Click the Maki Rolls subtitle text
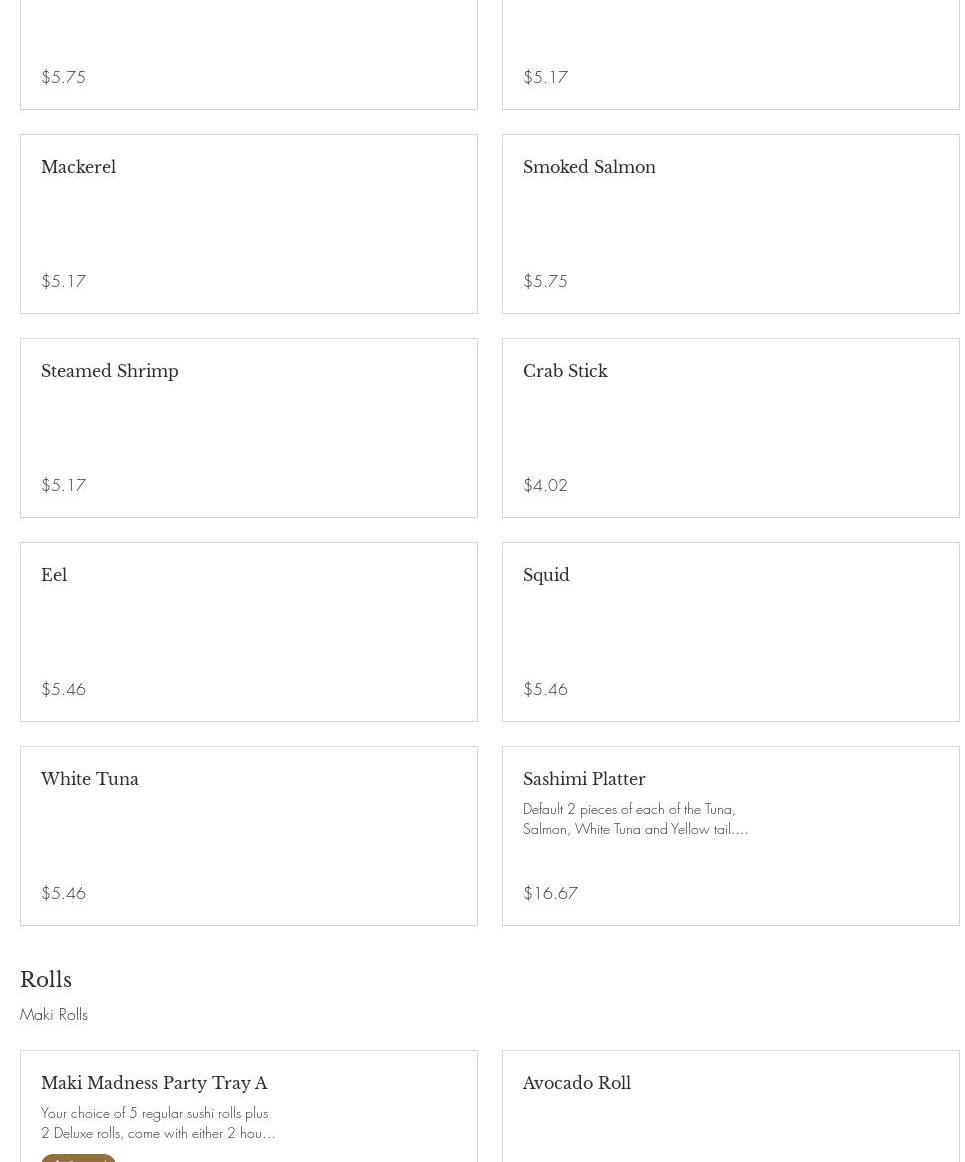965x1162 pixels. (x=54, y=1015)
